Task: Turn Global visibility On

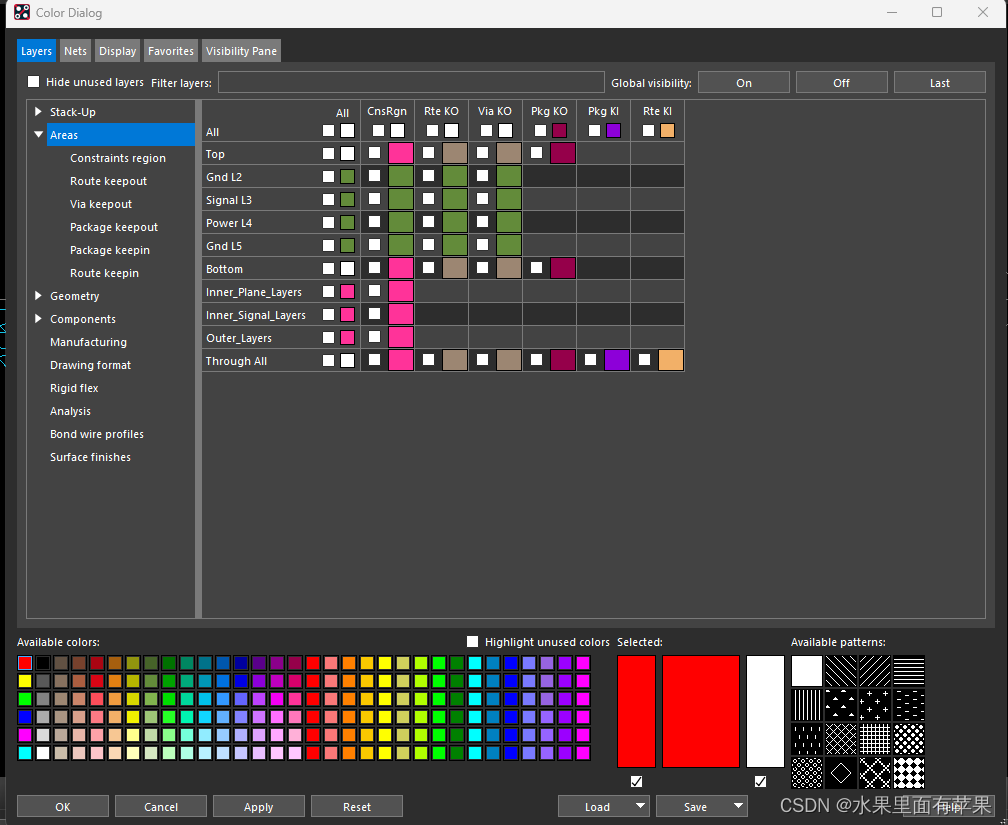Action: (x=743, y=82)
